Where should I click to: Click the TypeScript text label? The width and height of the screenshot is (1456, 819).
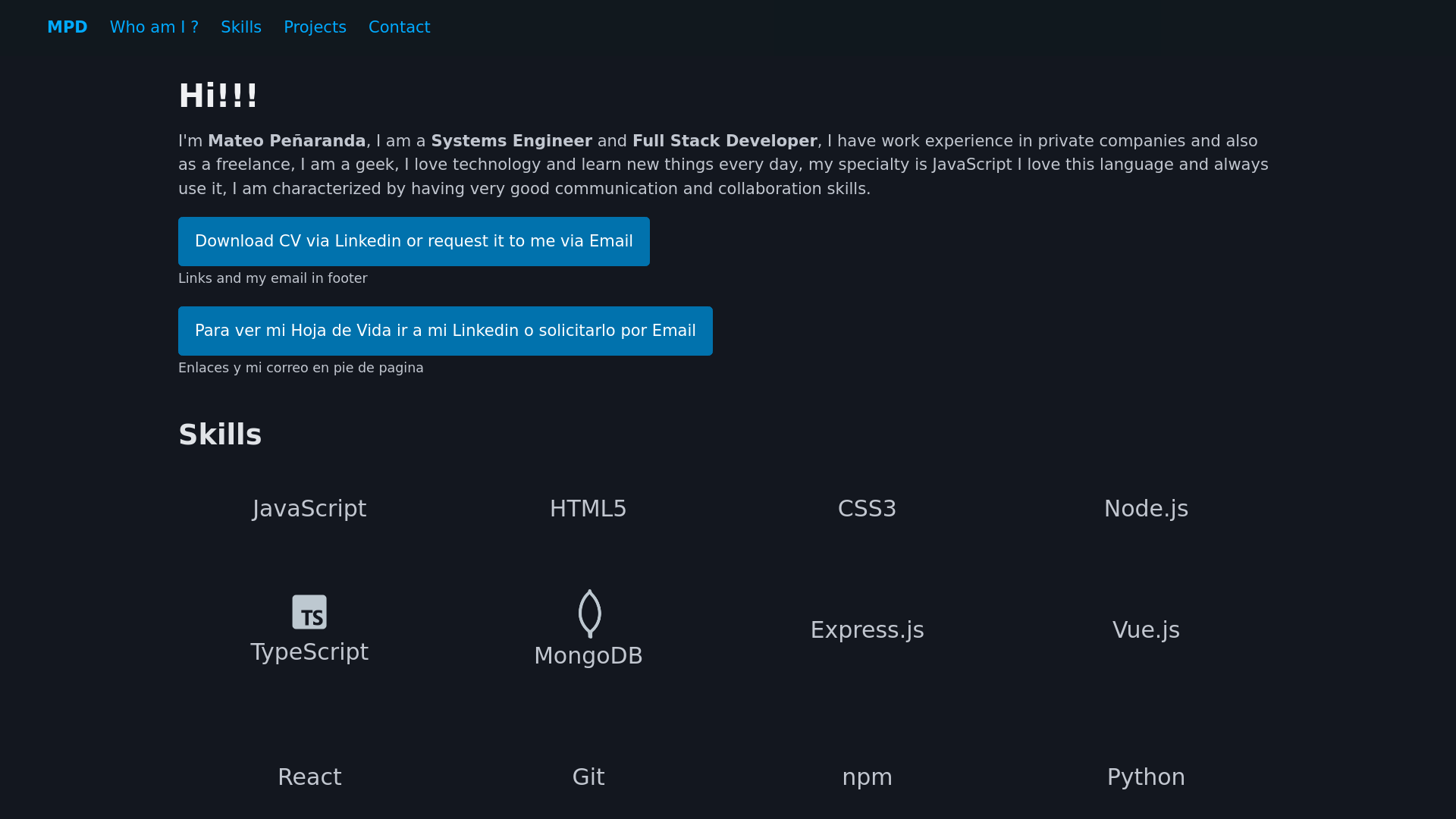pyautogui.click(x=309, y=652)
